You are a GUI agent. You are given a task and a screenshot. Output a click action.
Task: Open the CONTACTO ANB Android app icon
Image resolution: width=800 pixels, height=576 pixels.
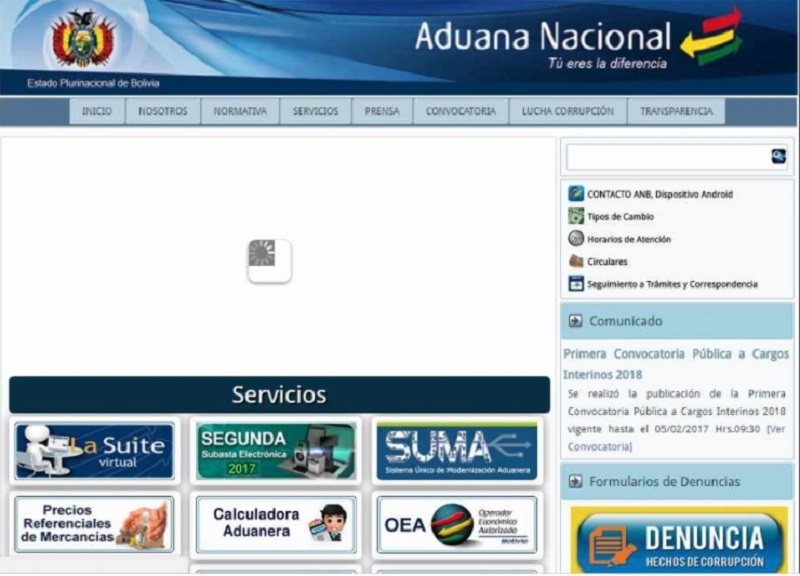point(576,194)
